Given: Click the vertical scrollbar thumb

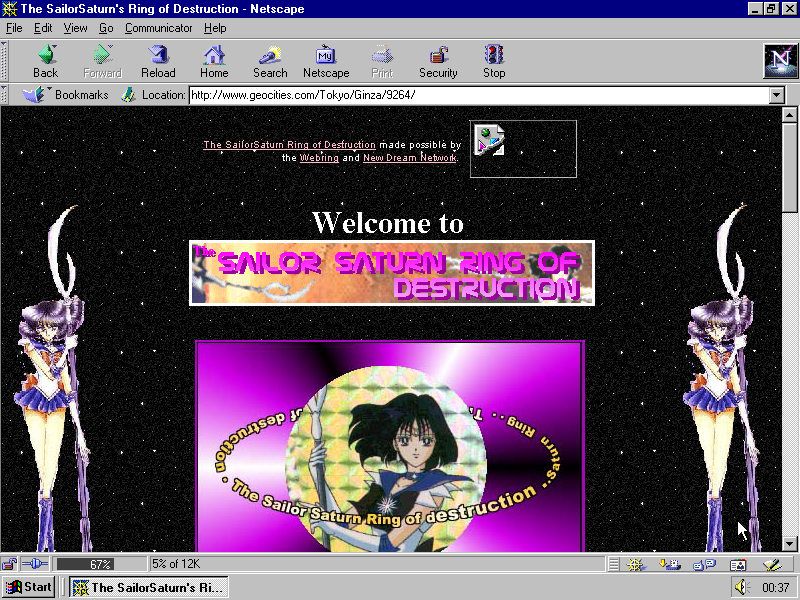Looking at the screenshot, I should [x=789, y=167].
